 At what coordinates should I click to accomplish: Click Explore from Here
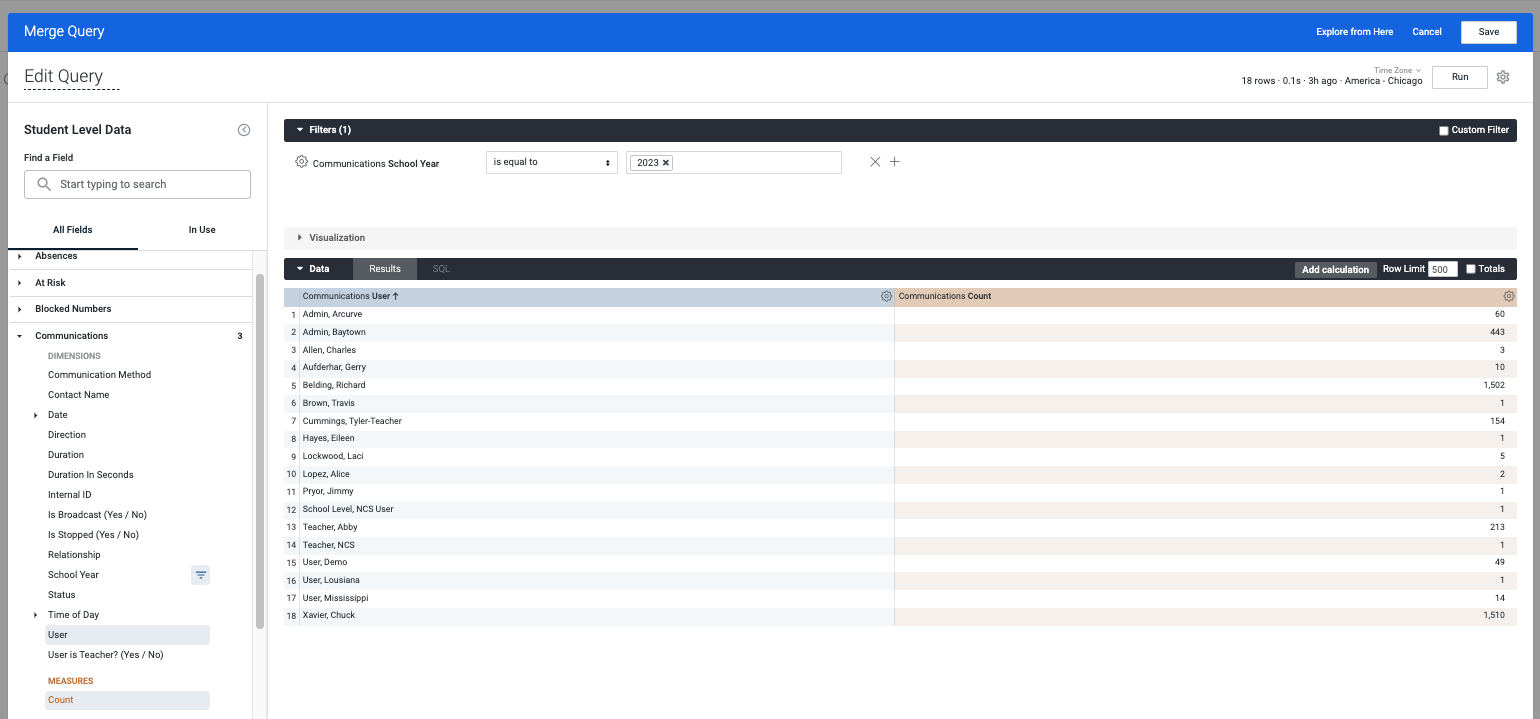click(x=1354, y=32)
